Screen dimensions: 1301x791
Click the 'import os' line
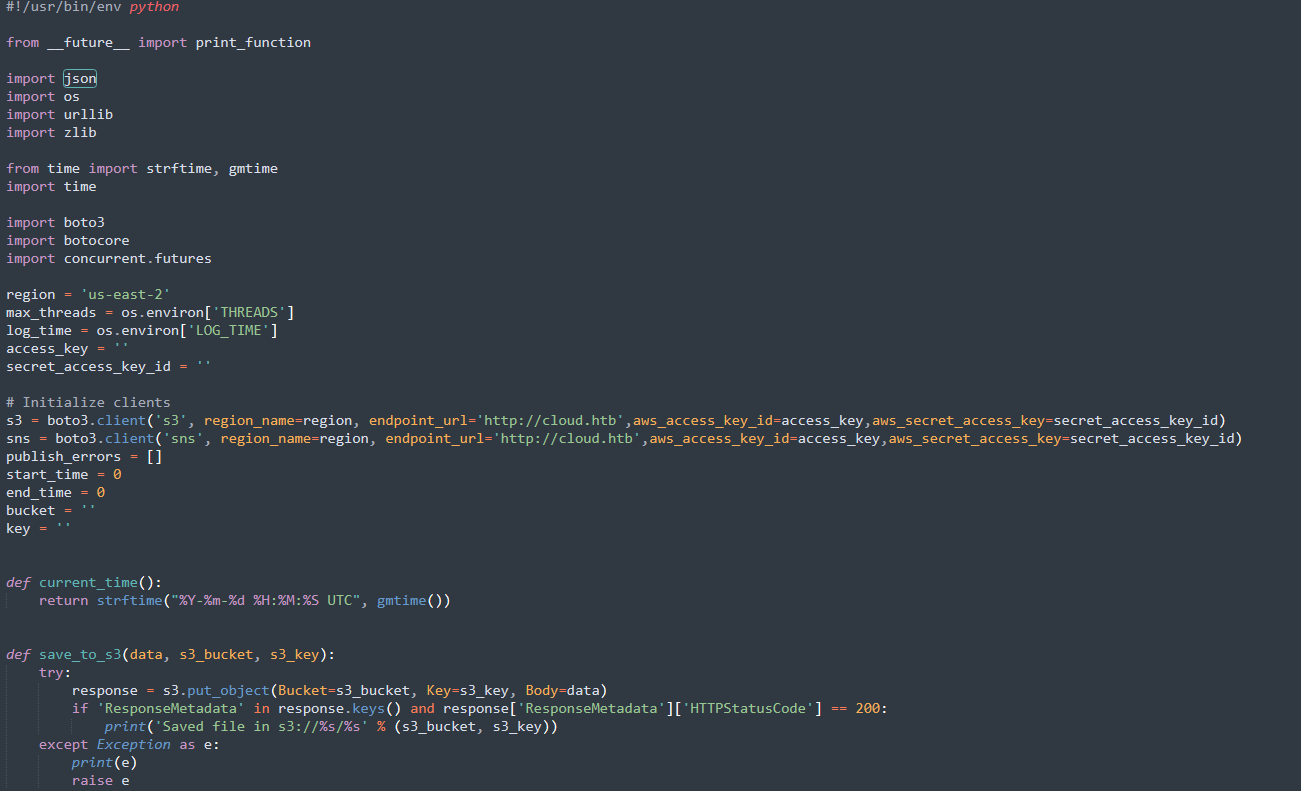point(43,97)
